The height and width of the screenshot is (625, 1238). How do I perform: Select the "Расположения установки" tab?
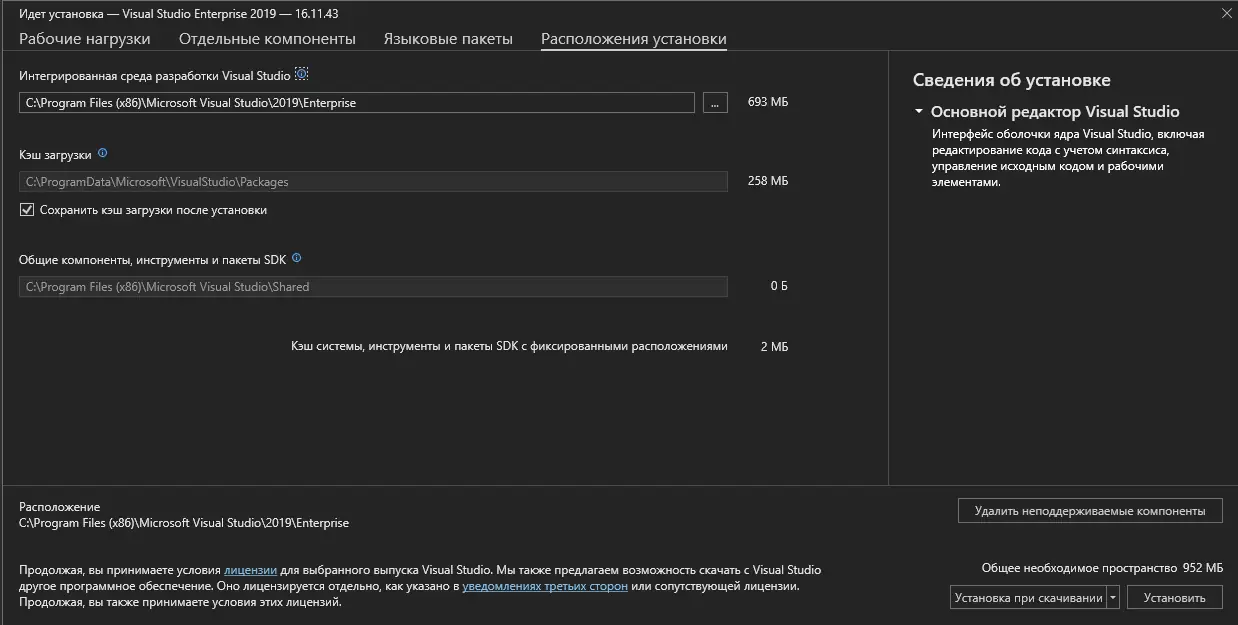coord(633,37)
